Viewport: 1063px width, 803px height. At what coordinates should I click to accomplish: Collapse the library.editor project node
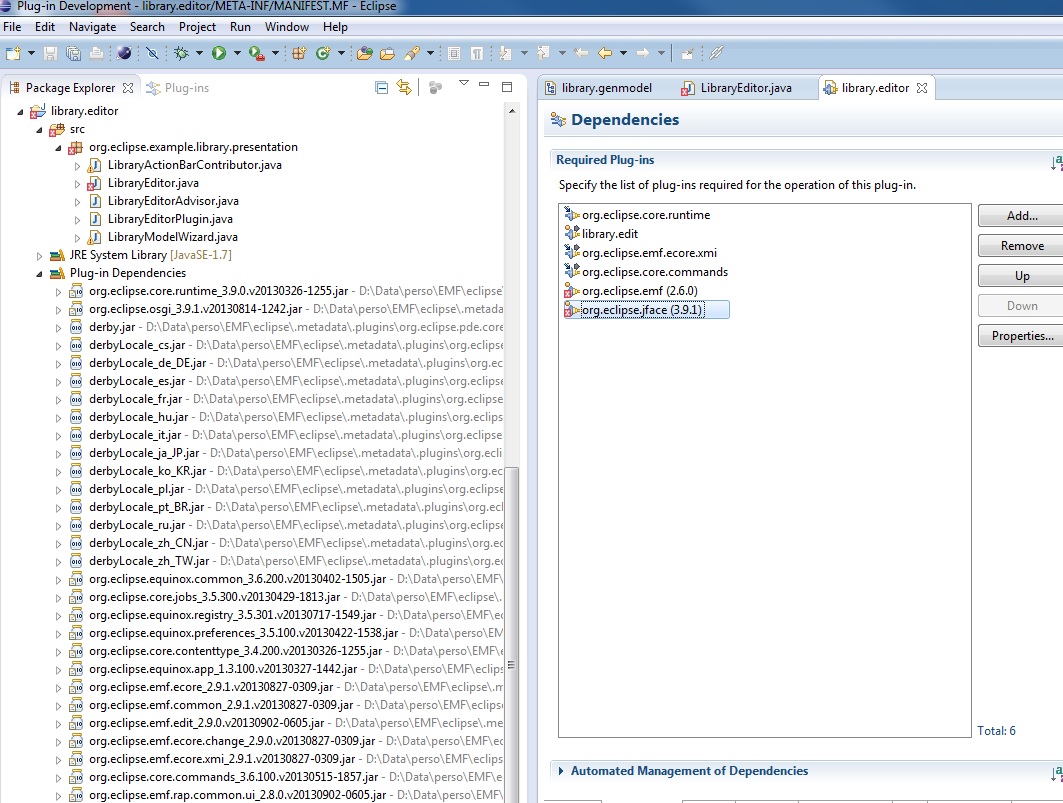tap(20, 111)
